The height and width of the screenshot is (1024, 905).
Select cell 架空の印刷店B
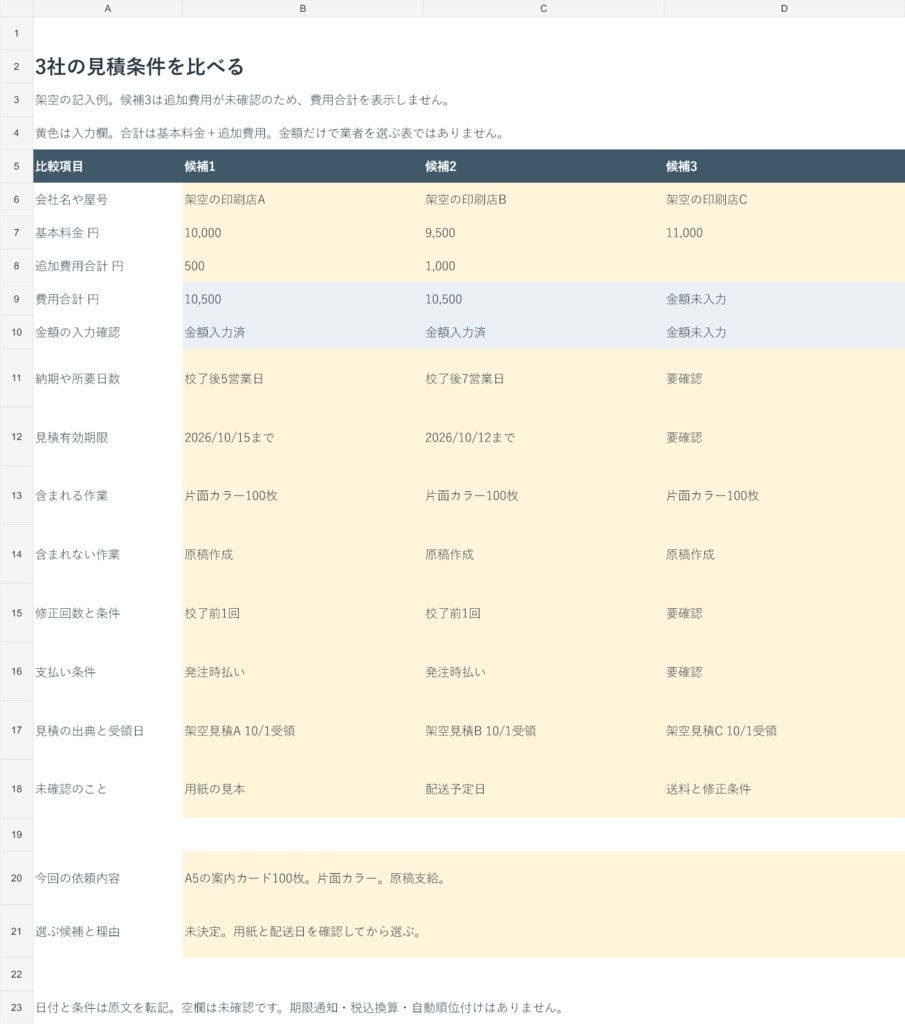(x=544, y=200)
